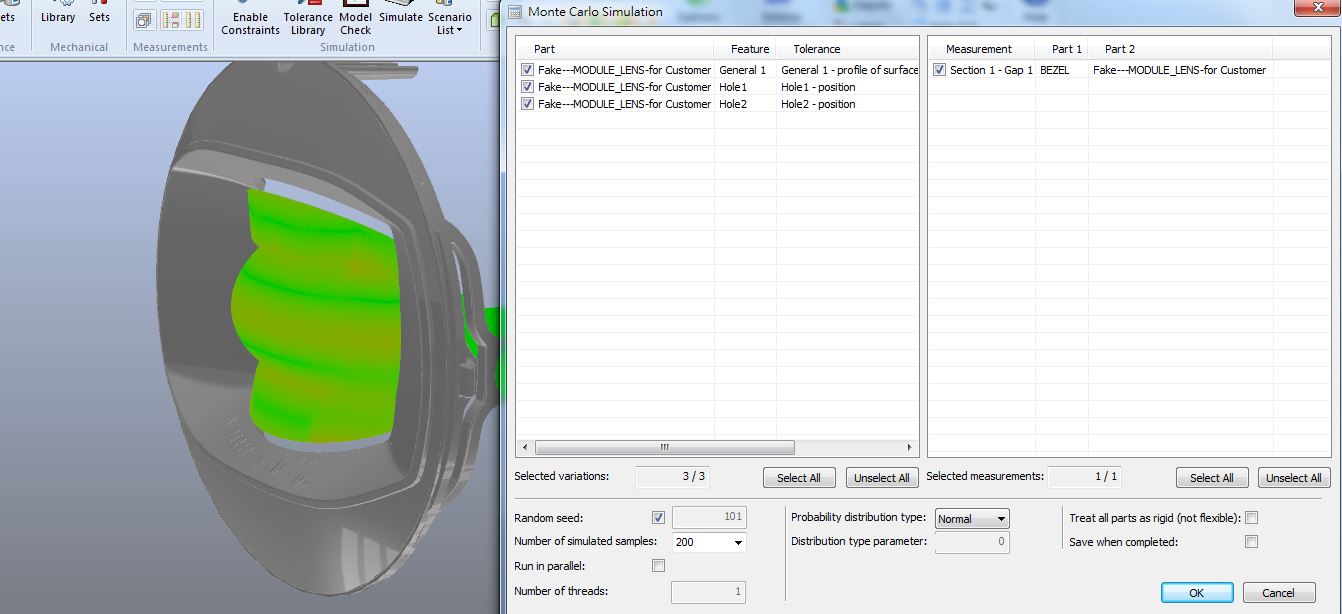This screenshot has width=1342, height=614.
Task: Select the Part 2 cell of Section 1 - Gap 1
Action: point(1180,70)
